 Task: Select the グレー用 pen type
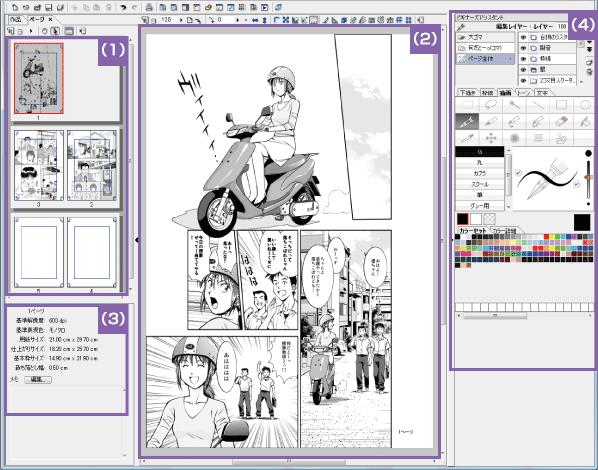click(480, 206)
